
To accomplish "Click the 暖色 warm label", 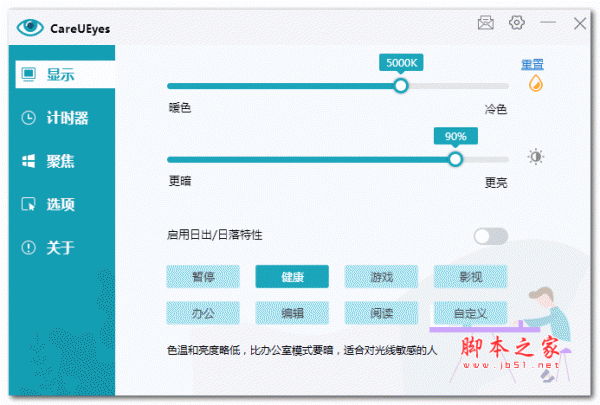I will click(x=180, y=108).
